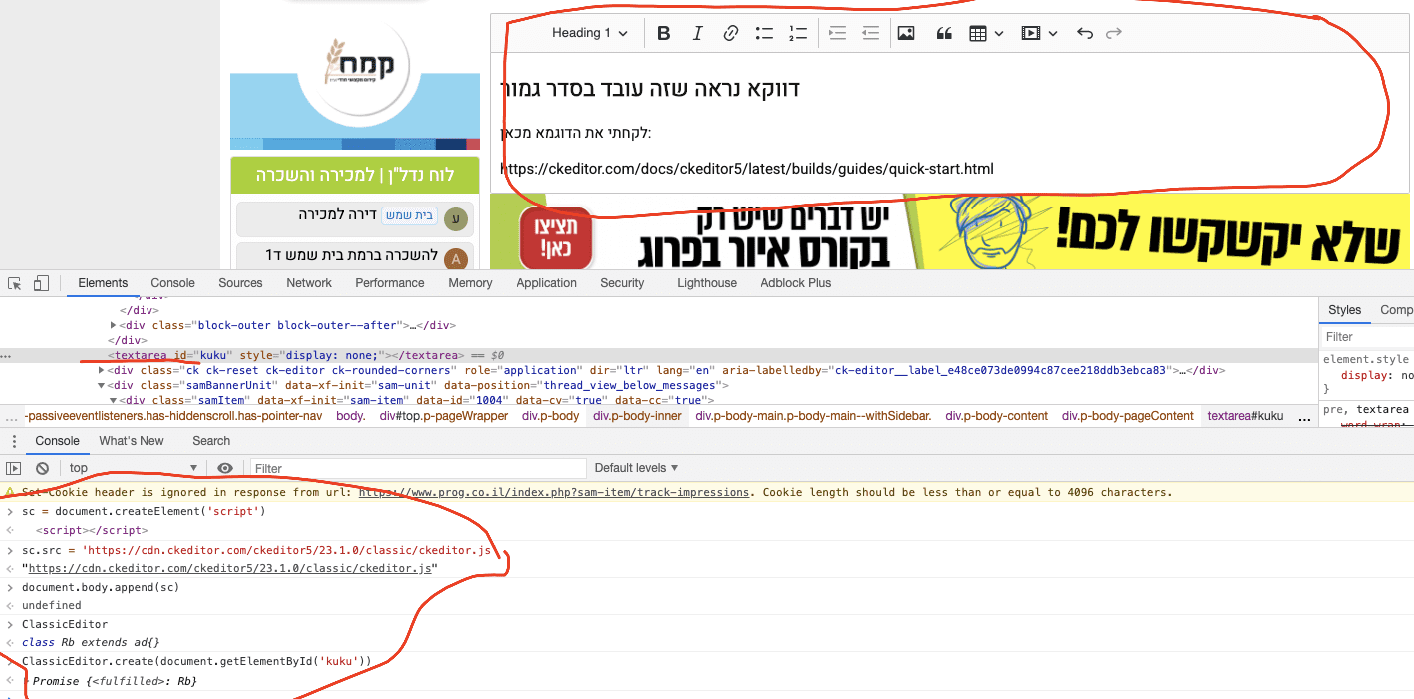The width and height of the screenshot is (1414, 699).
Task: Click the red תציצו כאן banner button
Action: tap(556, 238)
